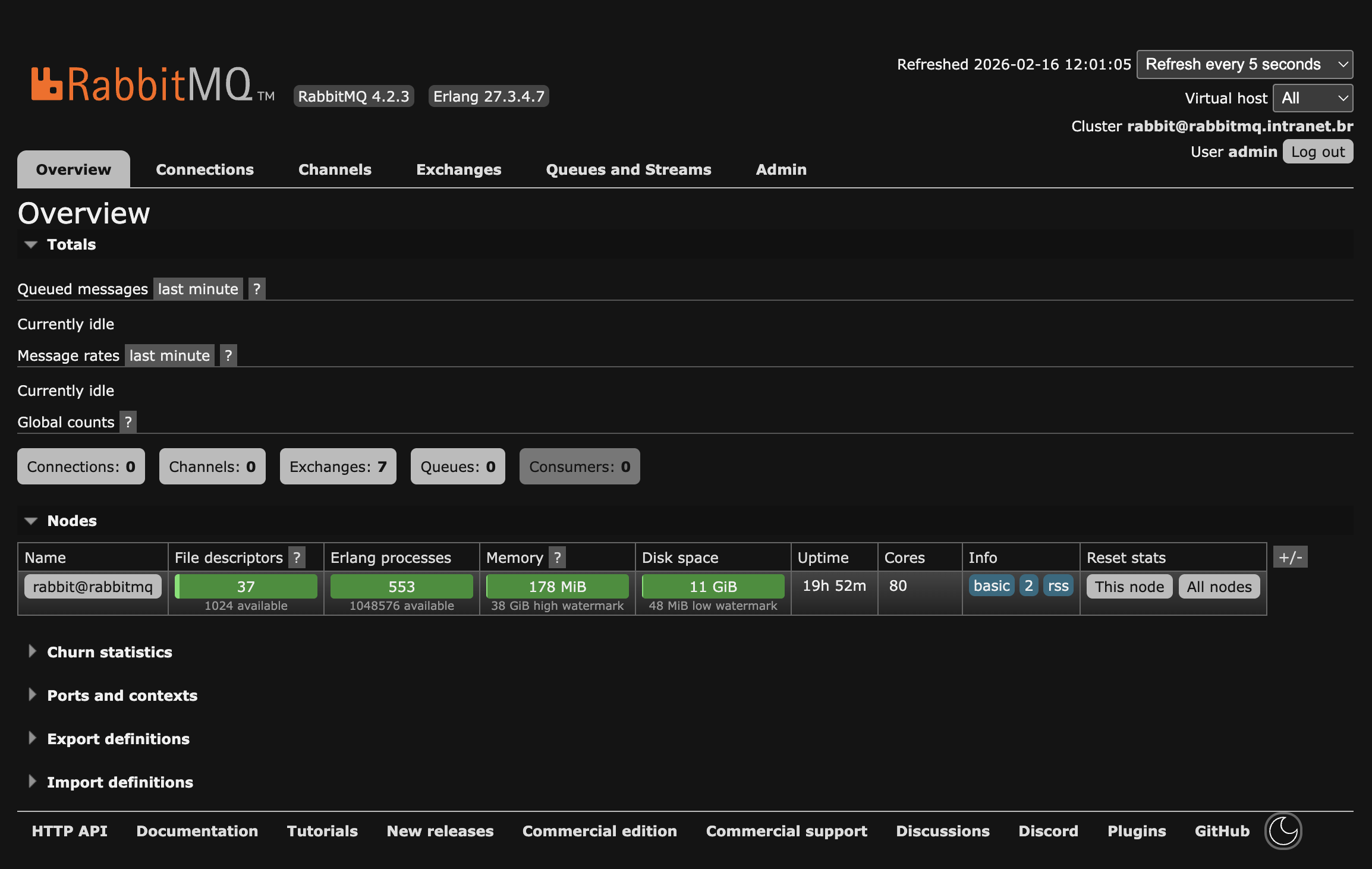This screenshot has width=1372, height=869.
Task: Open Global counts help icon
Action: click(x=128, y=423)
